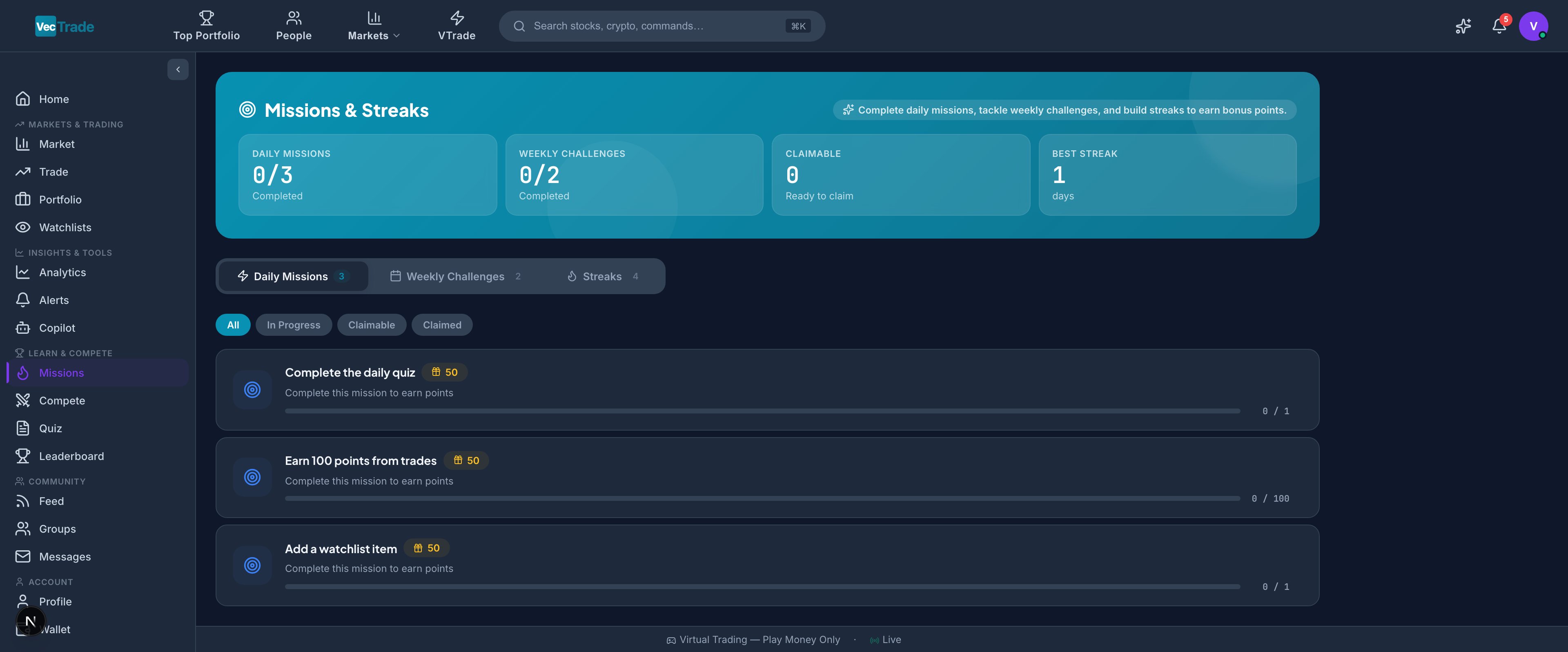Image resolution: width=1568 pixels, height=652 pixels.
Task: Open Trade in sidebar
Action: (x=98, y=172)
